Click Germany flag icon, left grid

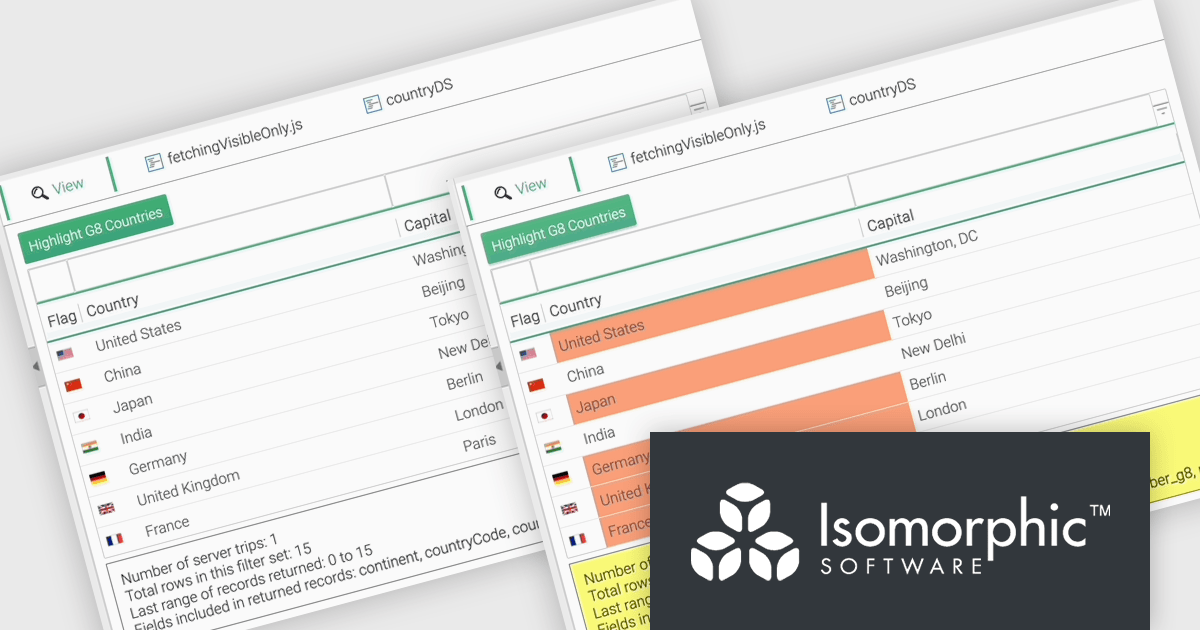97,478
